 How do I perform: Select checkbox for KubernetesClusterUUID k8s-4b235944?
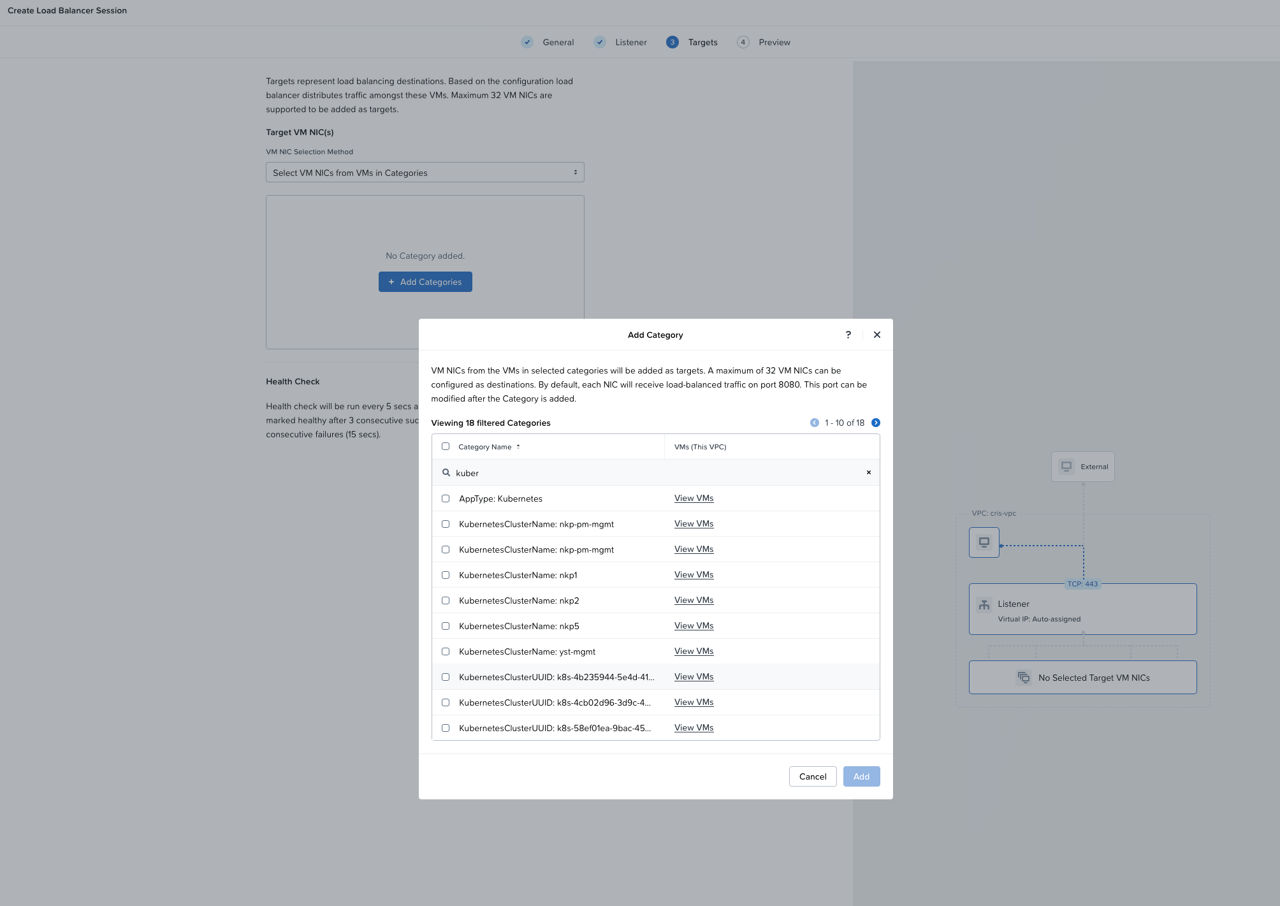pos(446,677)
